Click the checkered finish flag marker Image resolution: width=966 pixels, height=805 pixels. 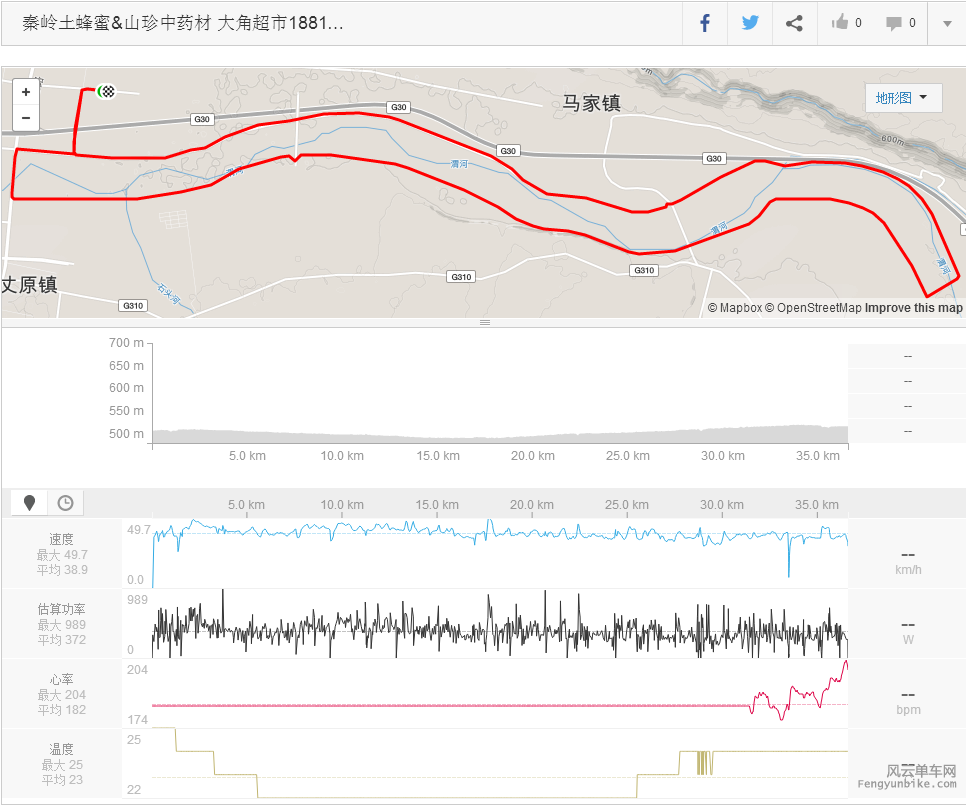(x=108, y=92)
